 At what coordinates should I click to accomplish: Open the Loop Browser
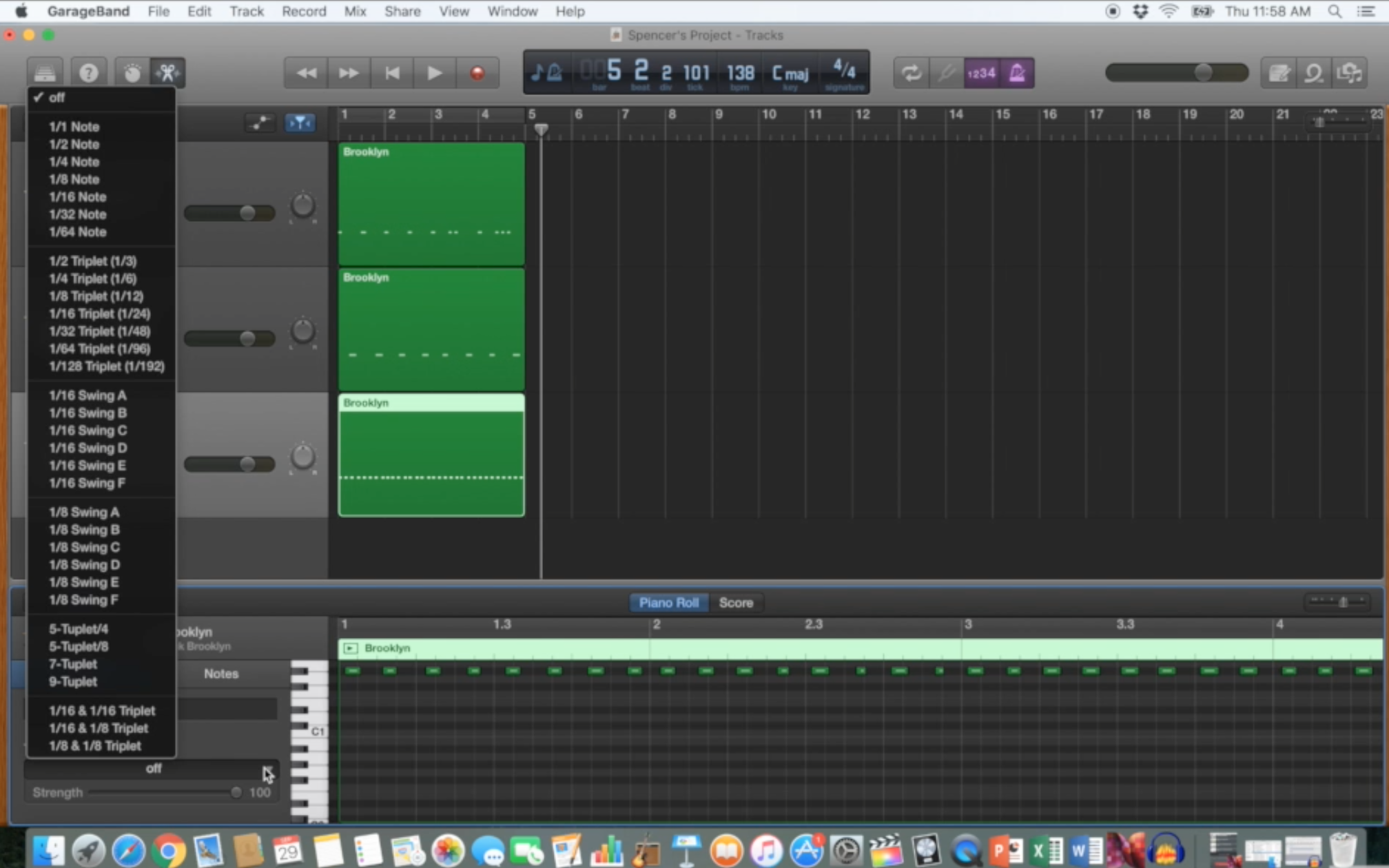1313,72
